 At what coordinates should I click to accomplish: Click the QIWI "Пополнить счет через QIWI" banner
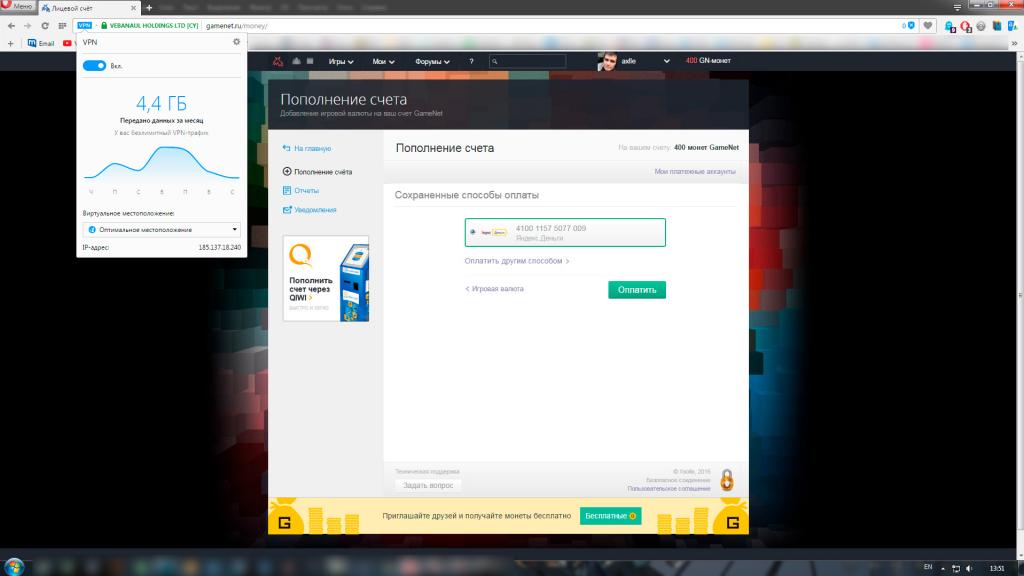(x=326, y=278)
